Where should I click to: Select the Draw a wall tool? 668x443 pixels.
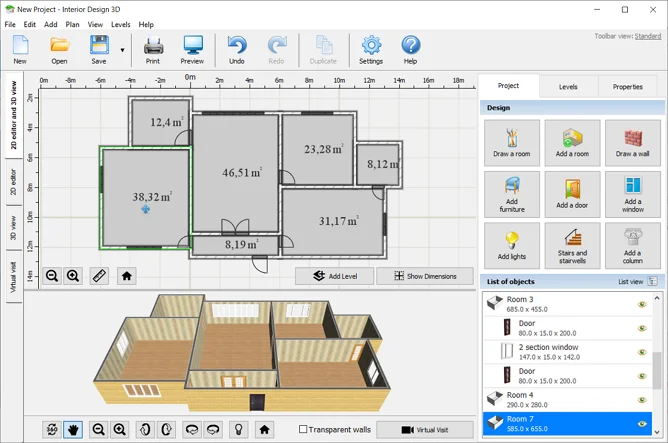click(x=633, y=143)
